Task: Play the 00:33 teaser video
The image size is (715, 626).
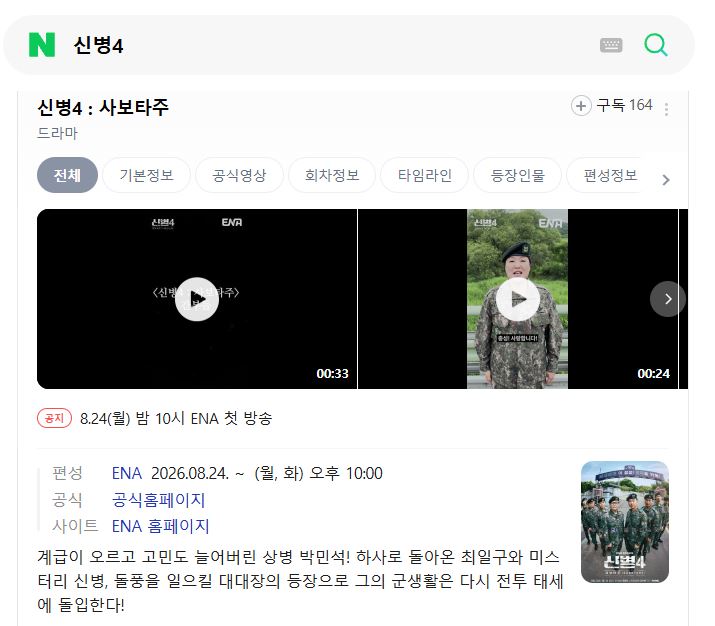Action: 197,299
